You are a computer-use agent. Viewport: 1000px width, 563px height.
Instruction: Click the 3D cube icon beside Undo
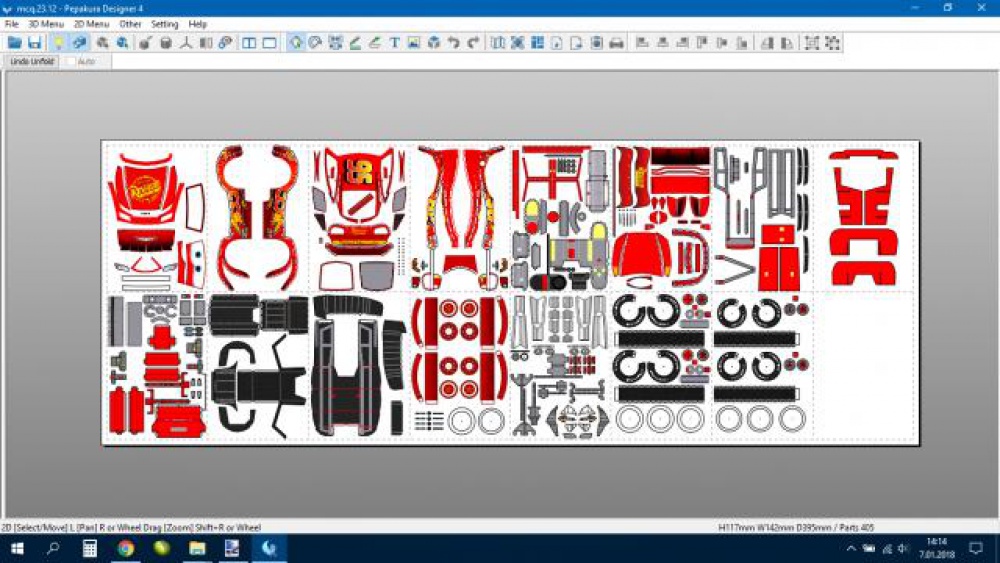434,43
